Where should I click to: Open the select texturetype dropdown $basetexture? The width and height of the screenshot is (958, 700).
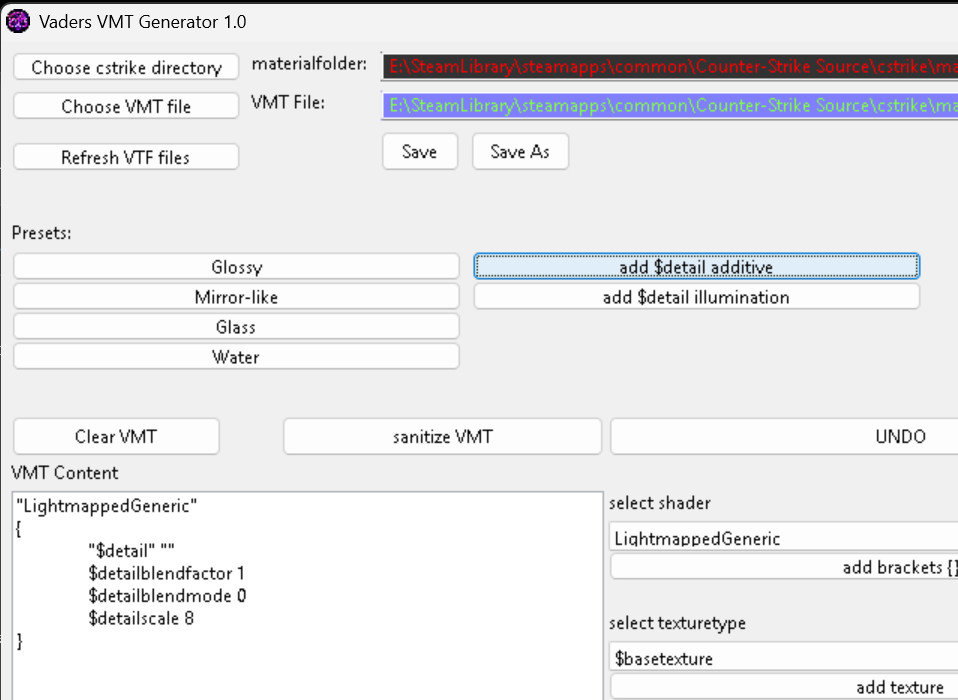point(783,658)
